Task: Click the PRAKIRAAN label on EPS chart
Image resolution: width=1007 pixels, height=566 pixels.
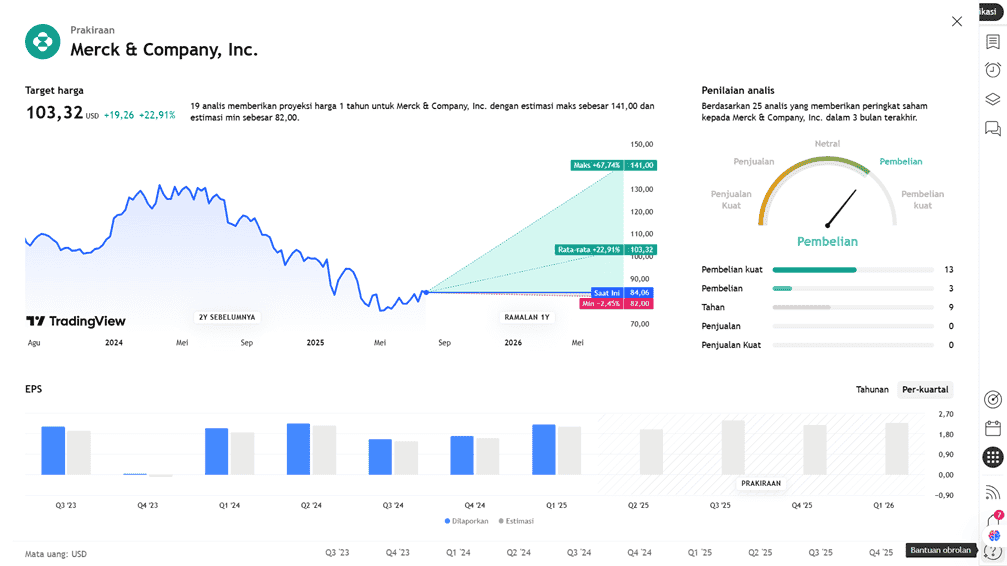Action: [x=761, y=483]
